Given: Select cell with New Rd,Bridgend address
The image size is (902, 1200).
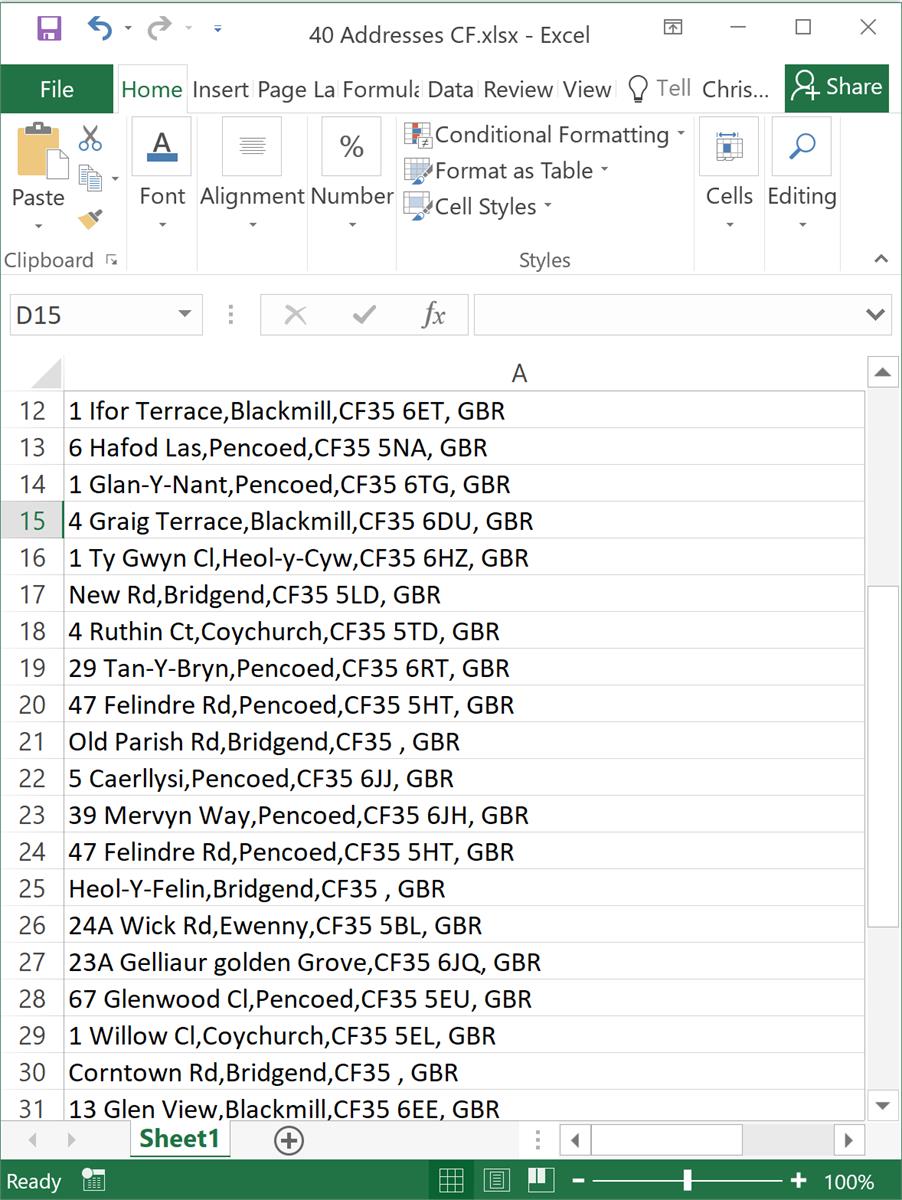Looking at the screenshot, I should click(464, 595).
